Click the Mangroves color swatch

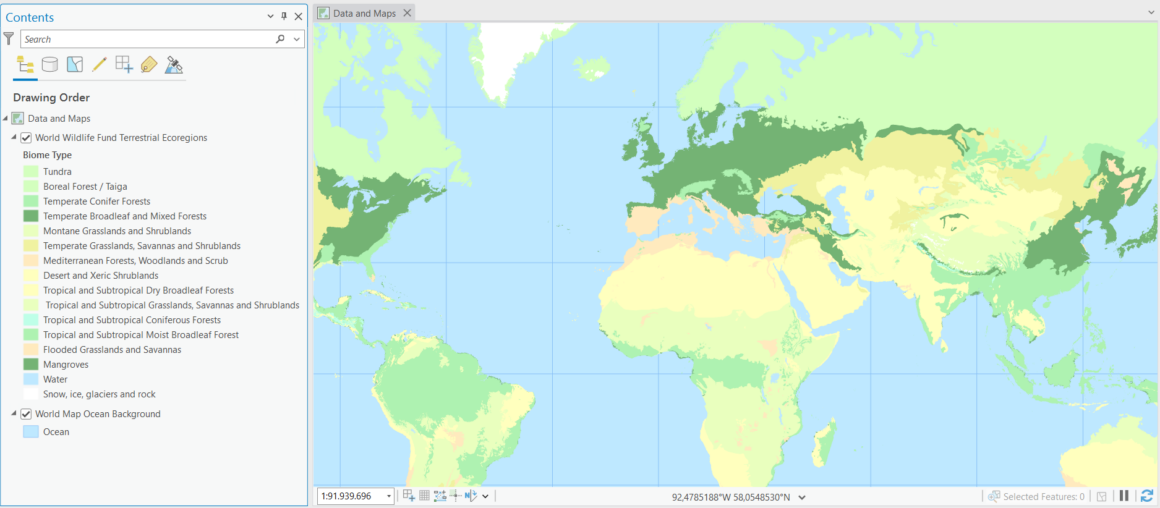coord(30,365)
